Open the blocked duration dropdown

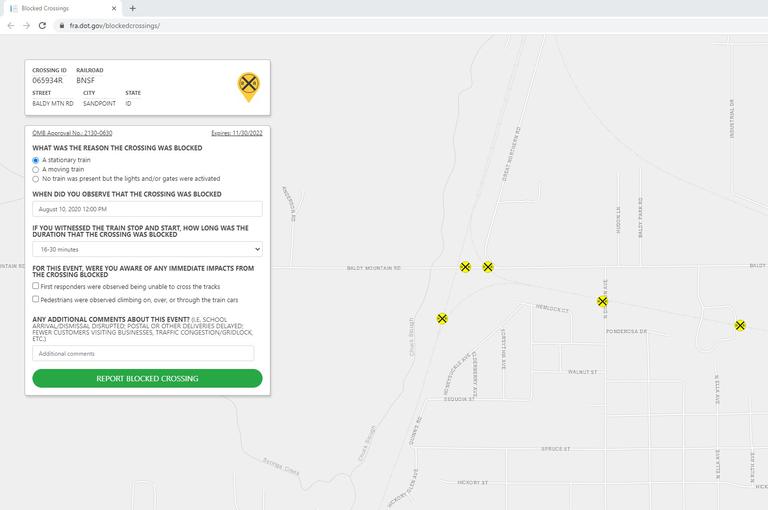(147, 249)
